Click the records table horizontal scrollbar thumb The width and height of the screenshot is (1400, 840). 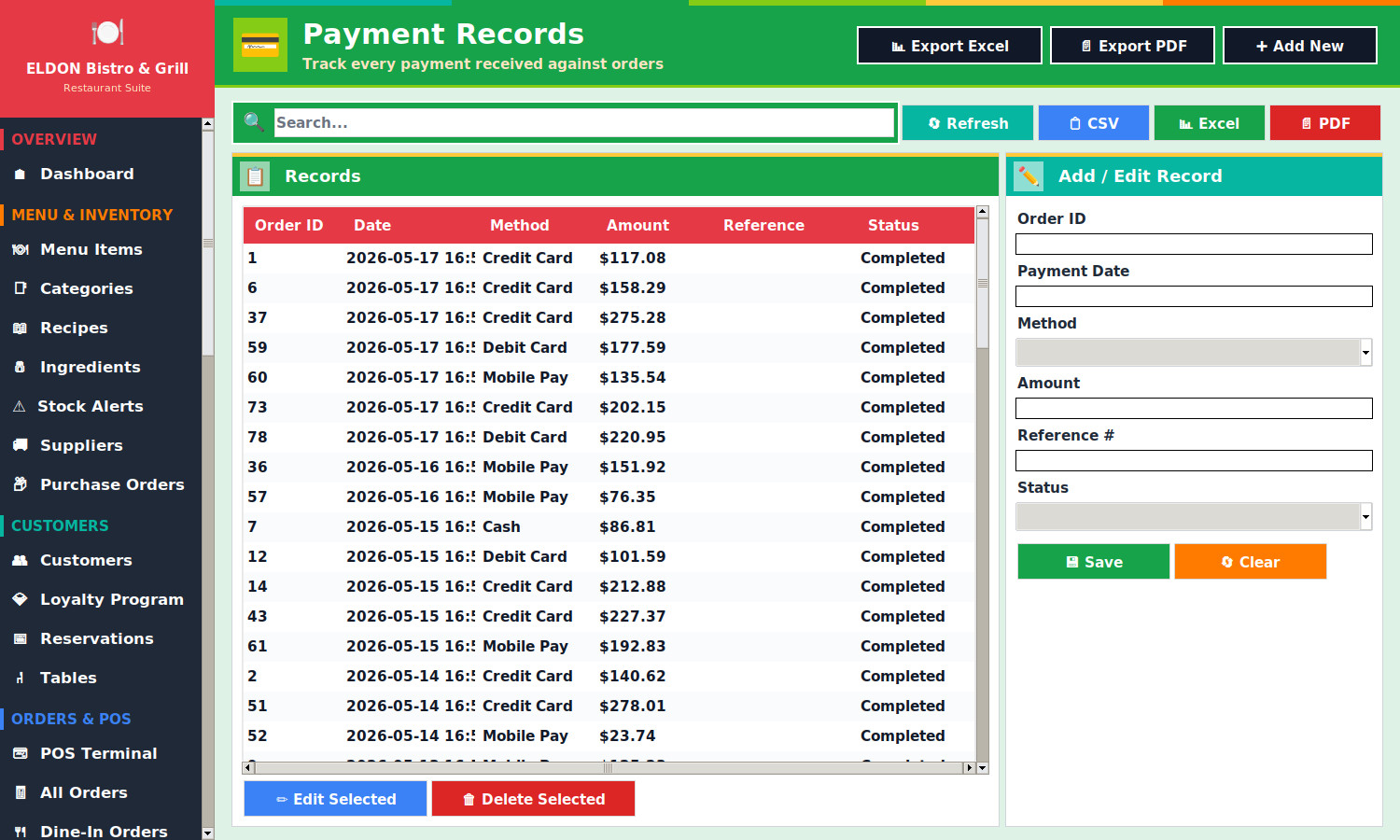(608, 768)
